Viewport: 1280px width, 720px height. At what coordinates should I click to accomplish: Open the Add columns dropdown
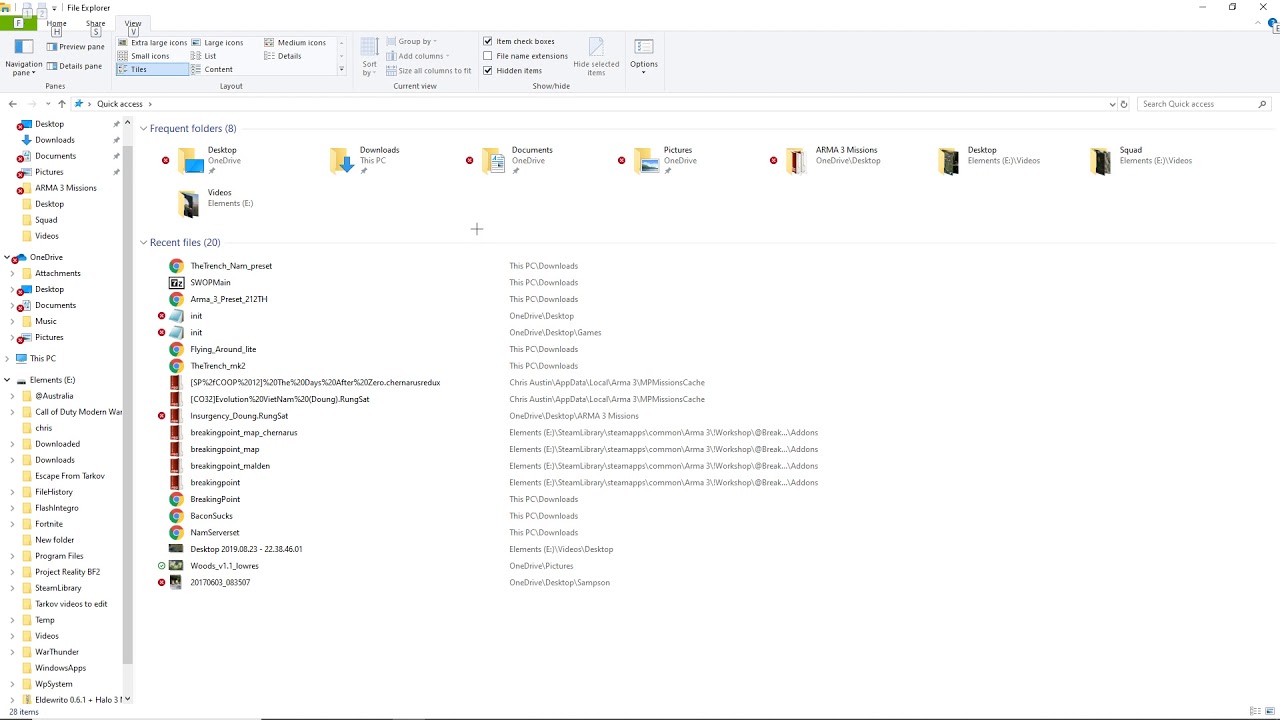click(419, 56)
